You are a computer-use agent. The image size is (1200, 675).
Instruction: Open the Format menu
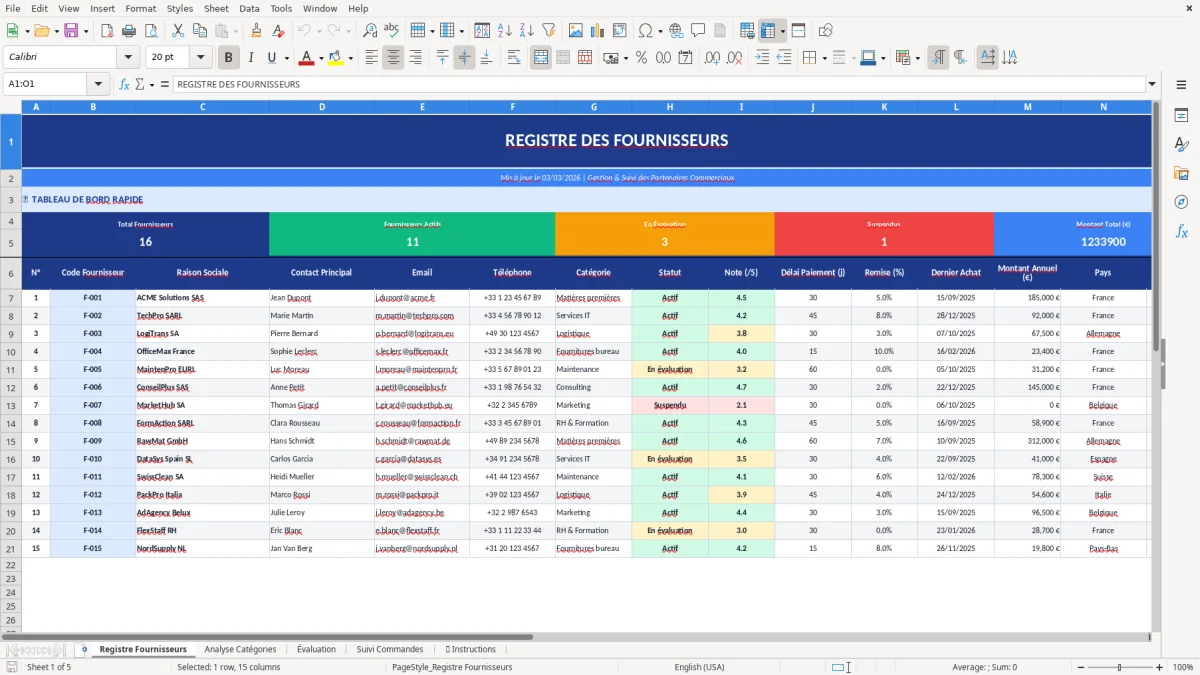(140, 8)
